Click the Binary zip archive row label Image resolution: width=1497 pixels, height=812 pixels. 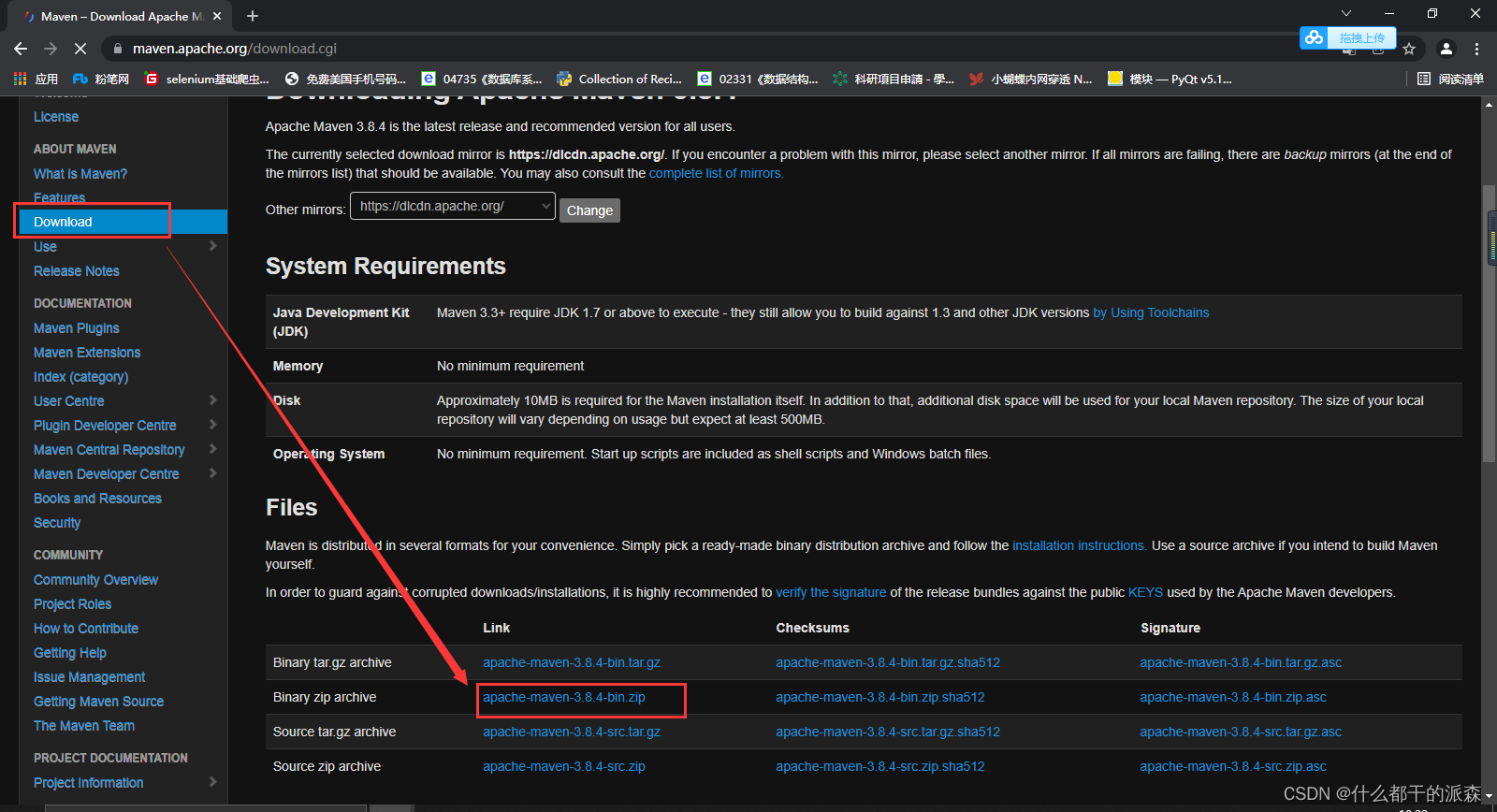coord(325,697)
